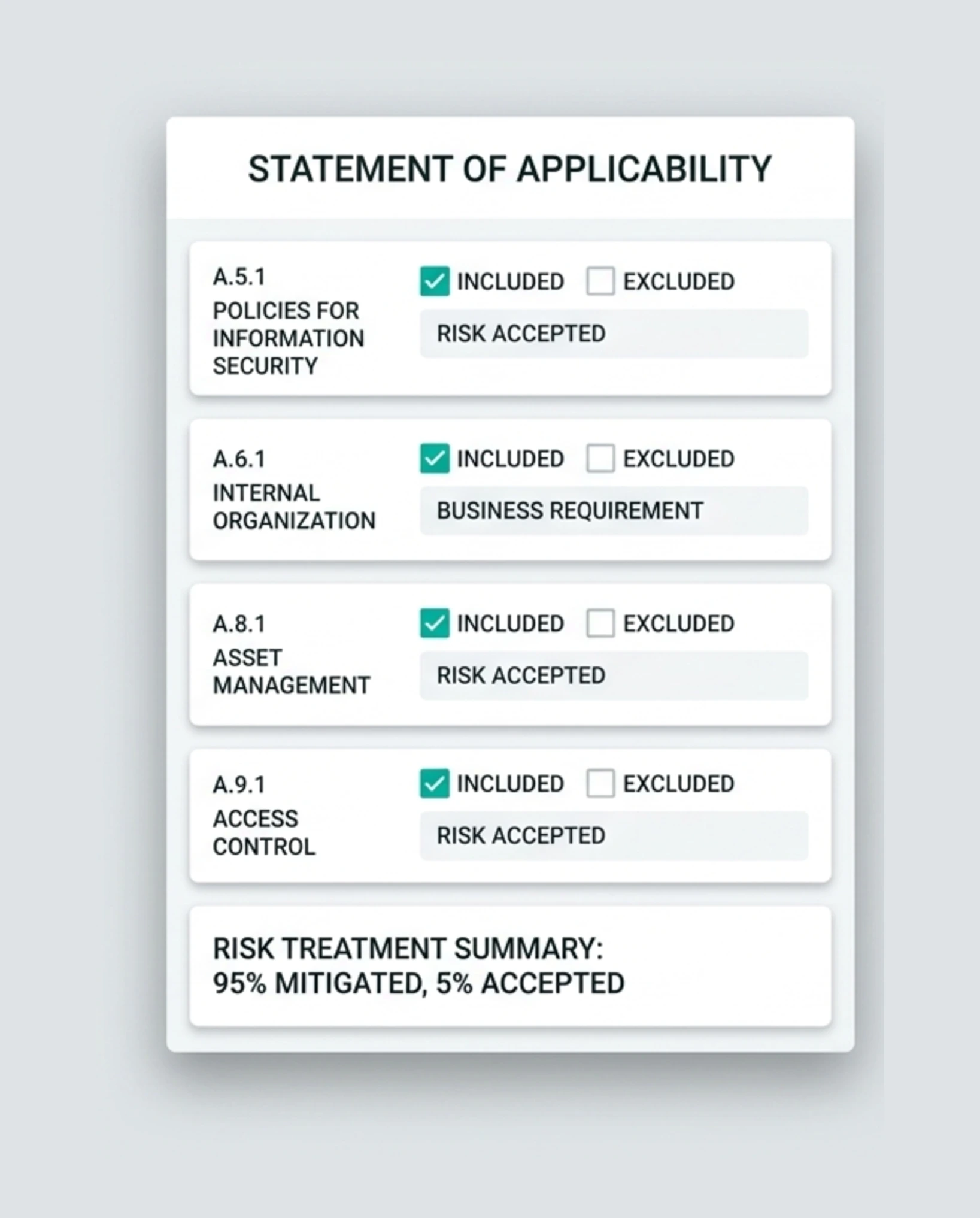
Task: Select the A.5.1 Policies for Information Security label
Action: click(289, 322)
